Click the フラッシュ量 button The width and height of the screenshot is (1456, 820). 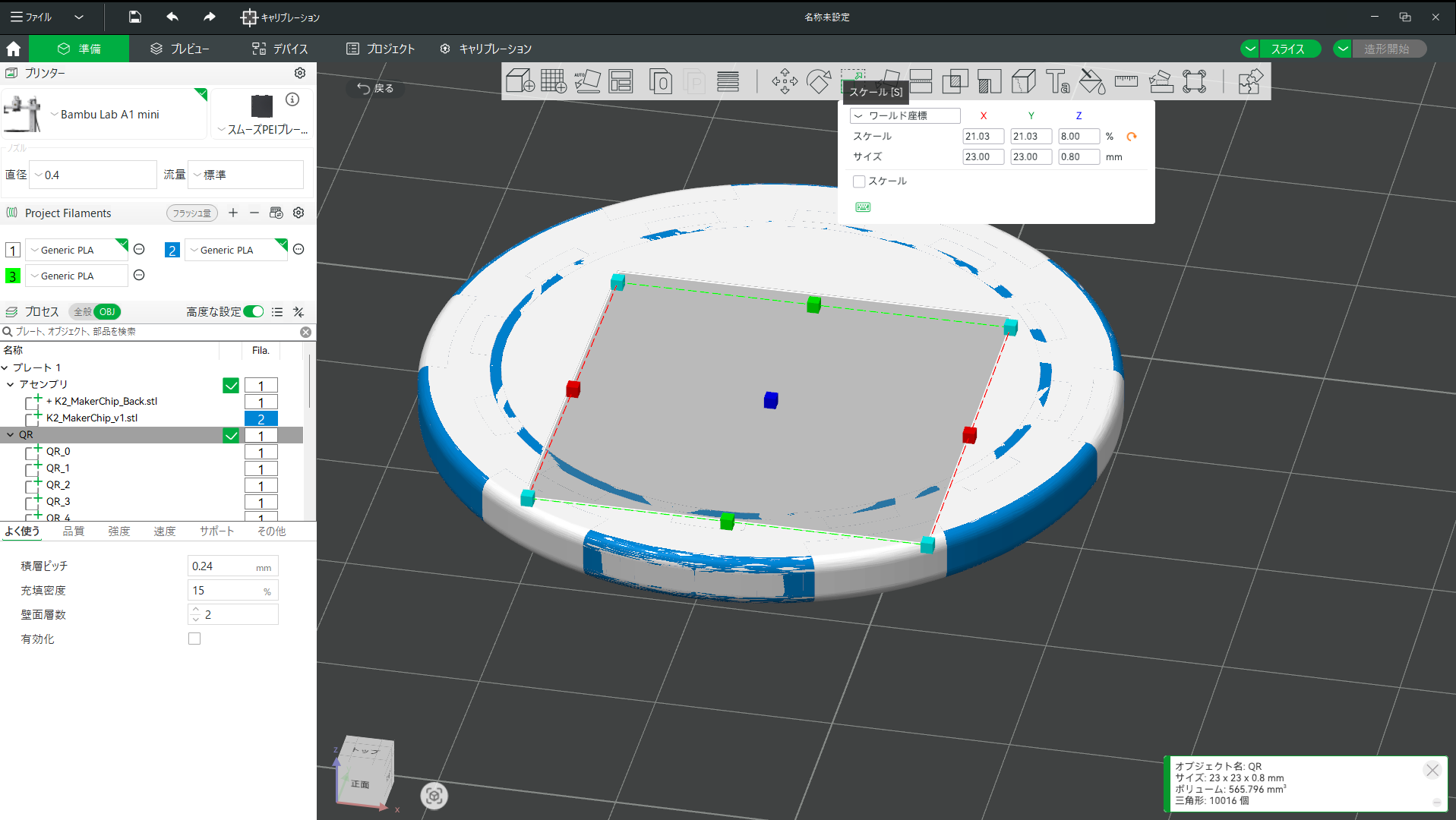click(191, 213)
